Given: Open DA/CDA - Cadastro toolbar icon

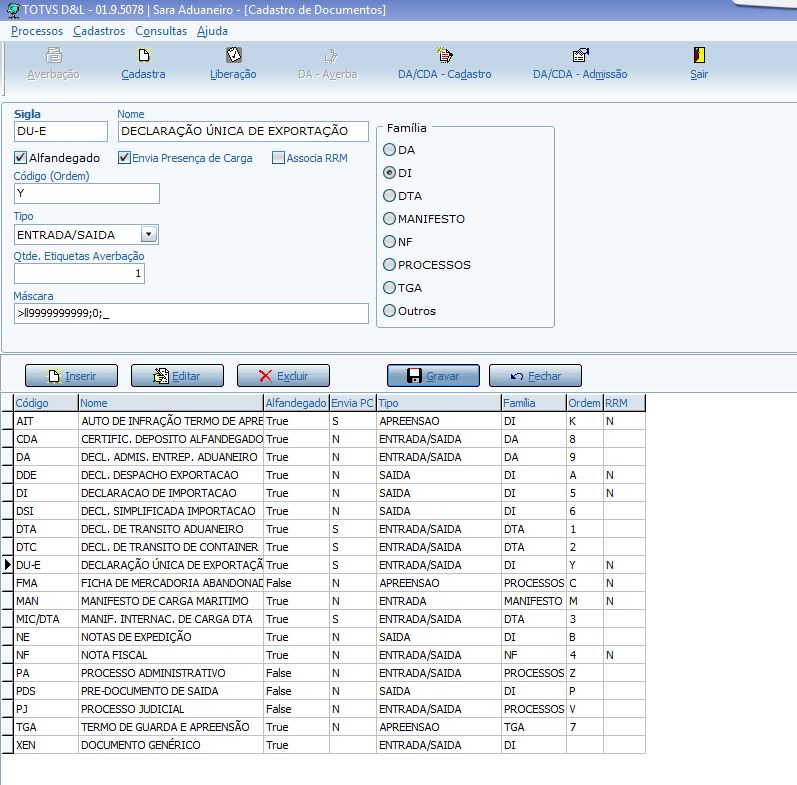Looking at the screenshot, I should pos(445,55).
